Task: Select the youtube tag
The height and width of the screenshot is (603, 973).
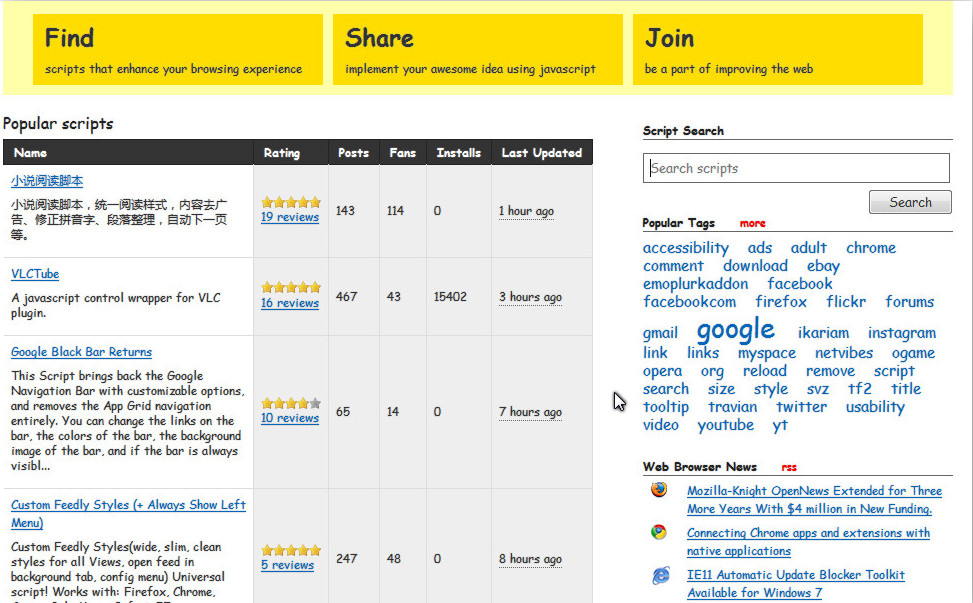Action: [x=725, y=425]
